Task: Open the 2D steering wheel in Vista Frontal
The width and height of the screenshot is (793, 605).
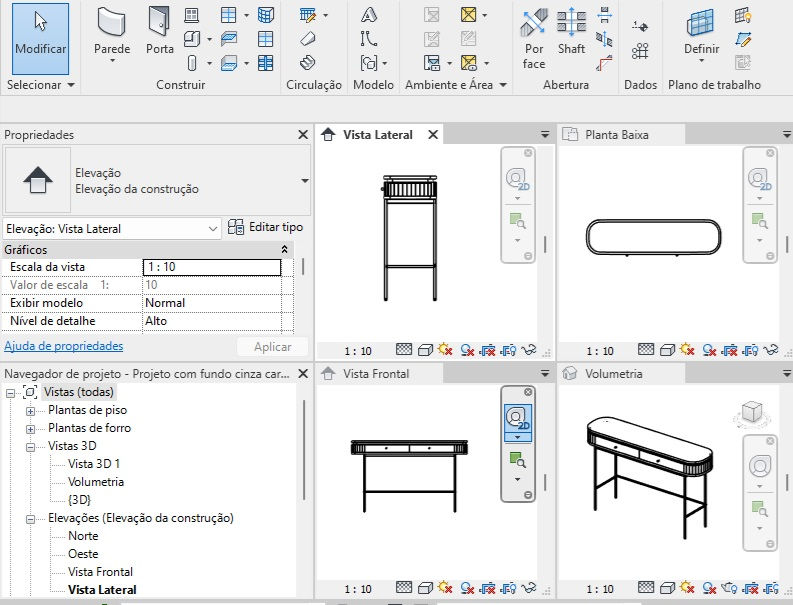Action: click(x=517, y=418)
